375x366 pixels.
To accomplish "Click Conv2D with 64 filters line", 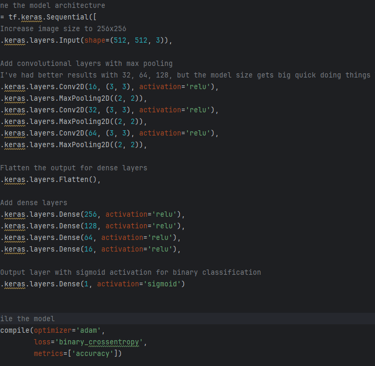I will pos(109,133).
